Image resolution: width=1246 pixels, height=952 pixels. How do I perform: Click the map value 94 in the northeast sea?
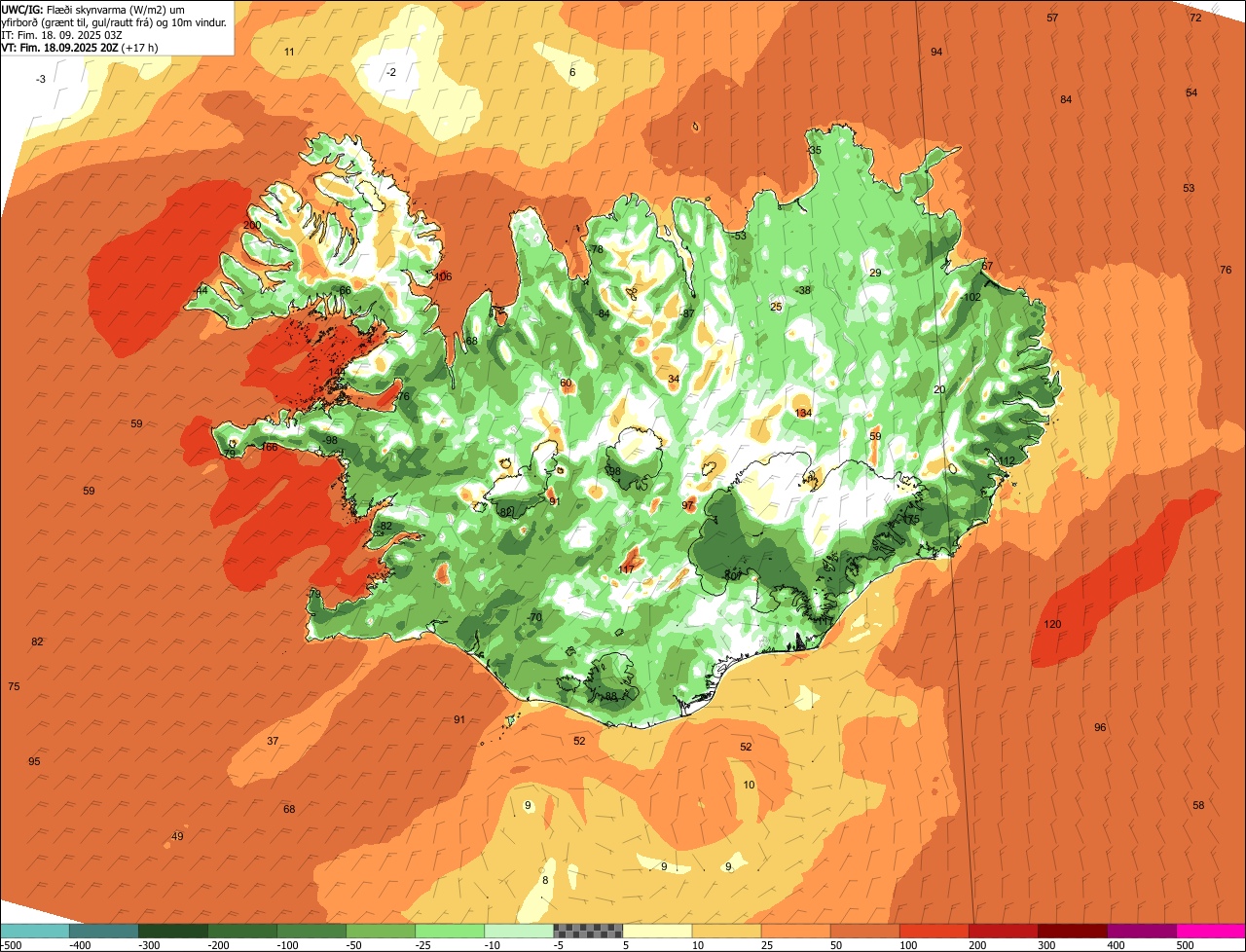[936, 52]
